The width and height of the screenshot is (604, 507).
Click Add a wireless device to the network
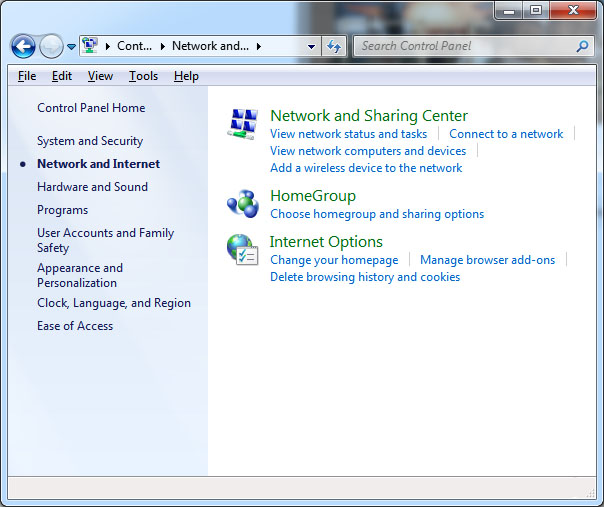pos(366,168)
